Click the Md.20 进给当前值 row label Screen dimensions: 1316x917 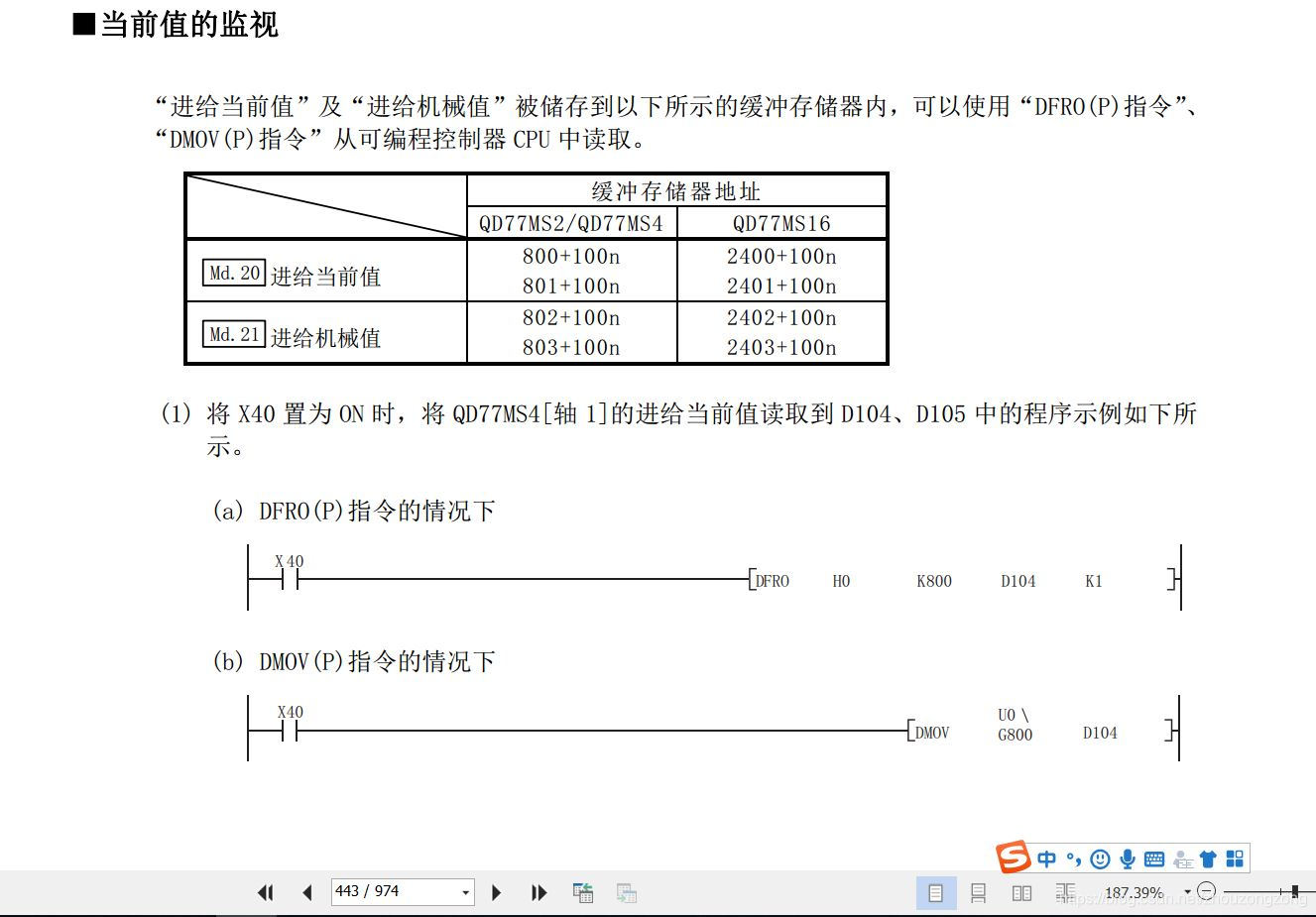293,275
